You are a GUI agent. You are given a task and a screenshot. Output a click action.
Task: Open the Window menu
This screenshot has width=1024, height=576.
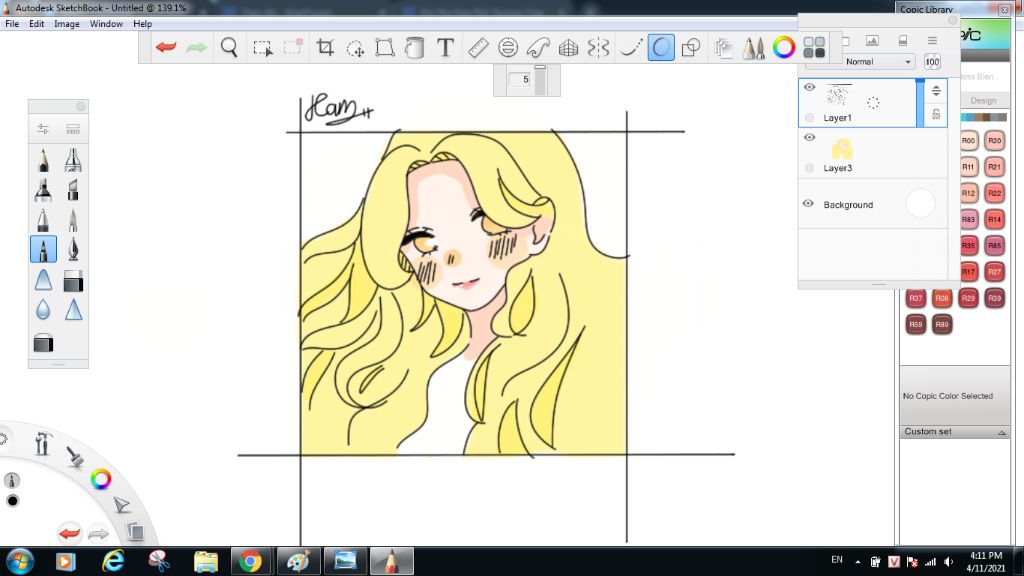106,24
